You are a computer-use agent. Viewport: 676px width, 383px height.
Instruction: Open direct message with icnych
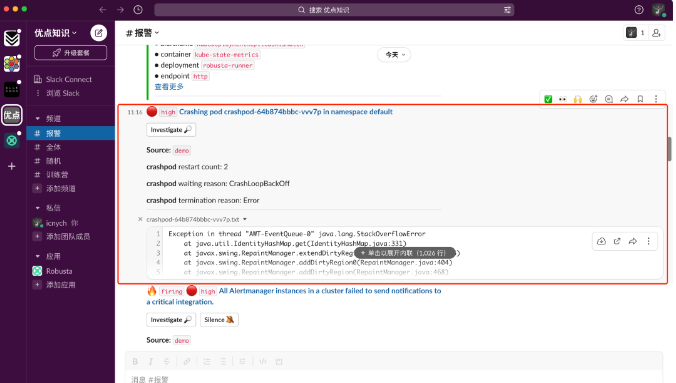point(71,223)
